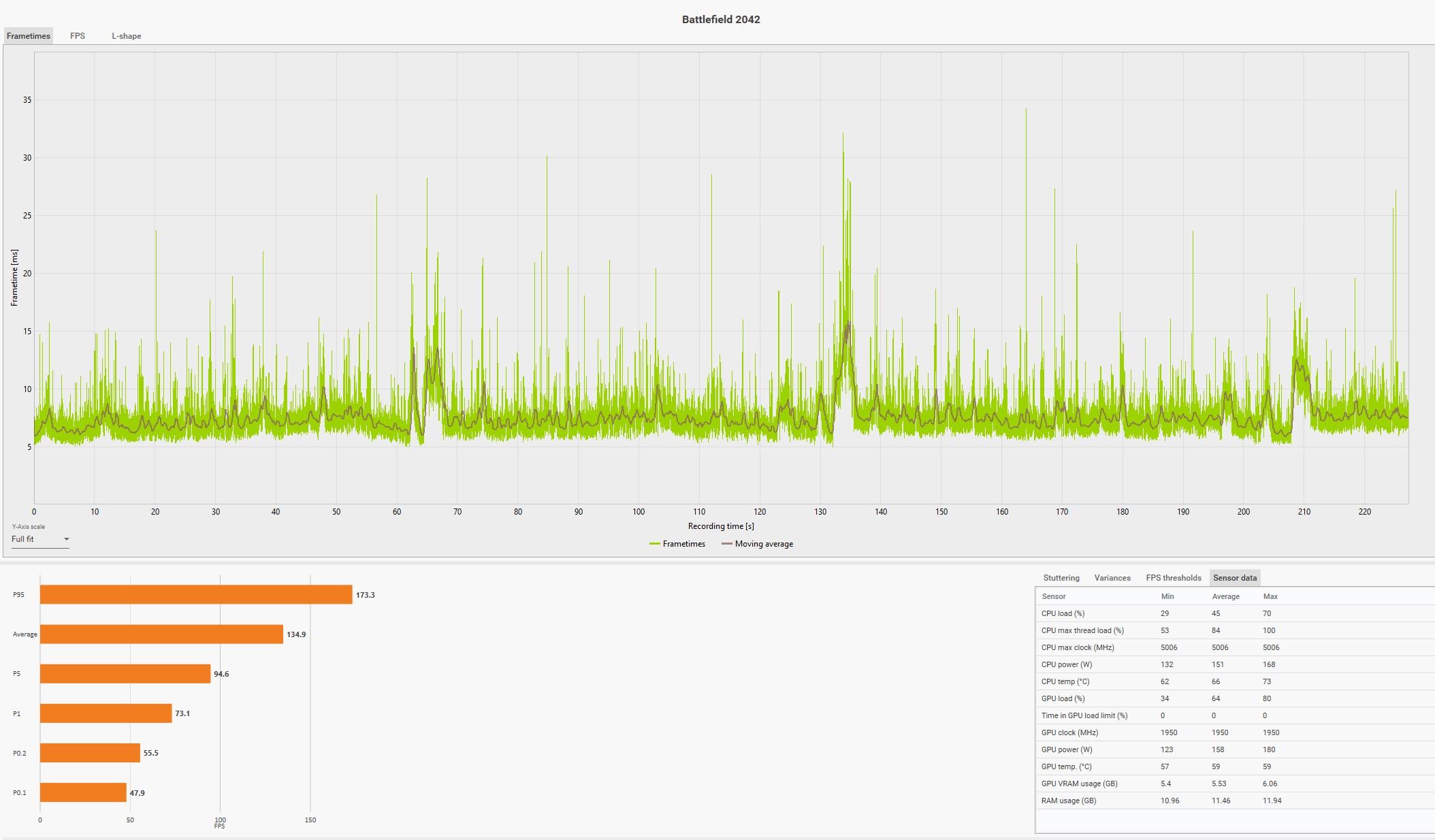Select the GPU power (W) row label

(x=1067, y=749)
